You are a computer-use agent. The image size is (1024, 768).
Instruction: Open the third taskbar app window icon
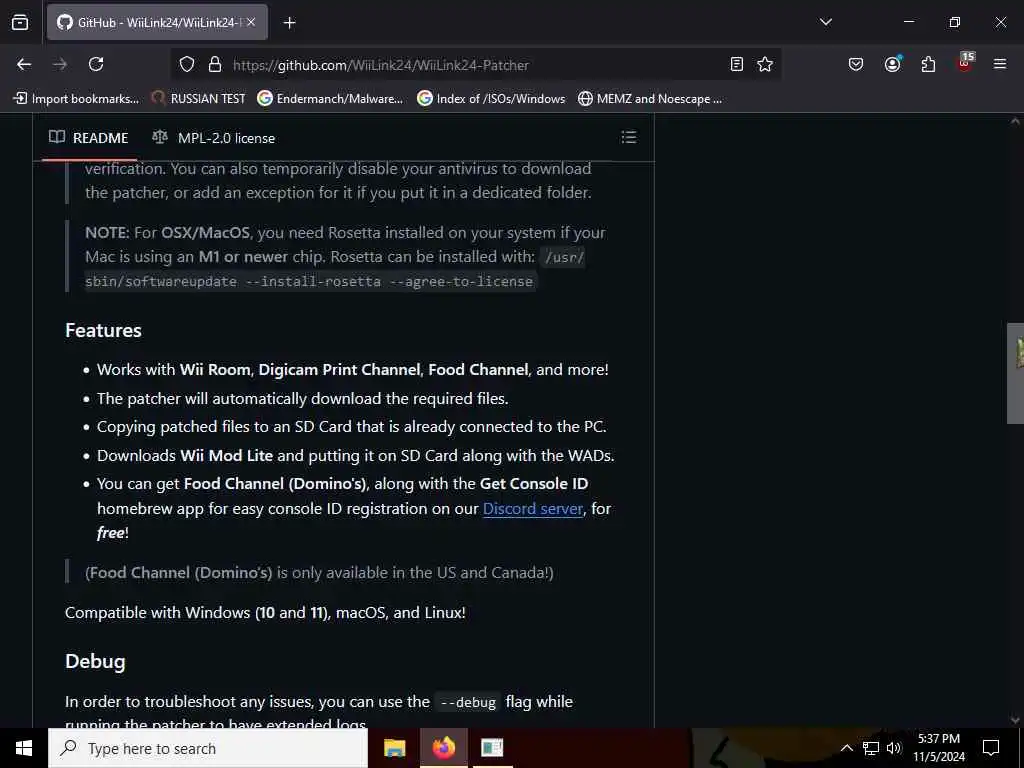tap(492, 748)
